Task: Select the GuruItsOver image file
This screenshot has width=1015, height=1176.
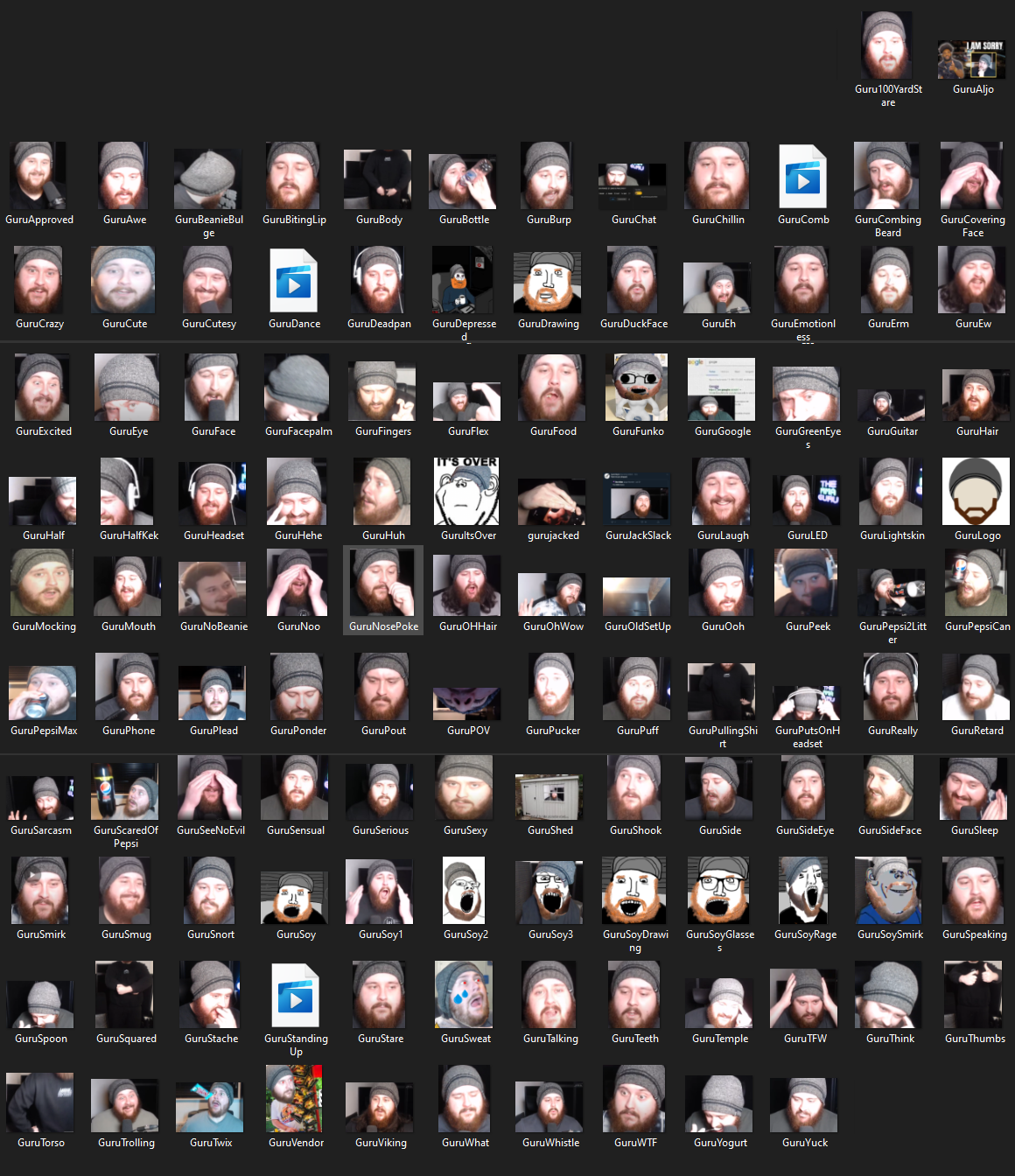Action: tap(466, 492)
